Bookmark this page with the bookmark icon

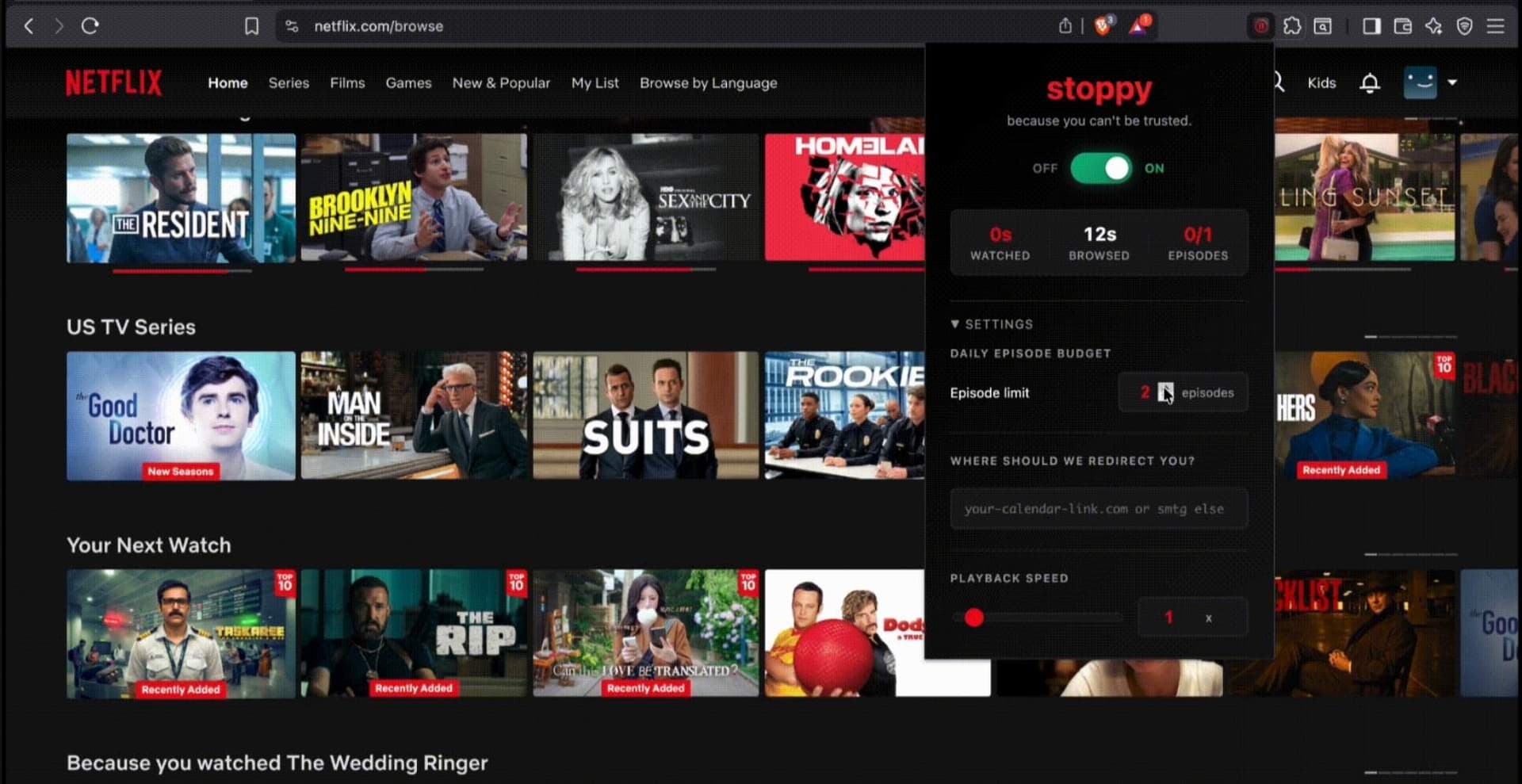point(251,26)
